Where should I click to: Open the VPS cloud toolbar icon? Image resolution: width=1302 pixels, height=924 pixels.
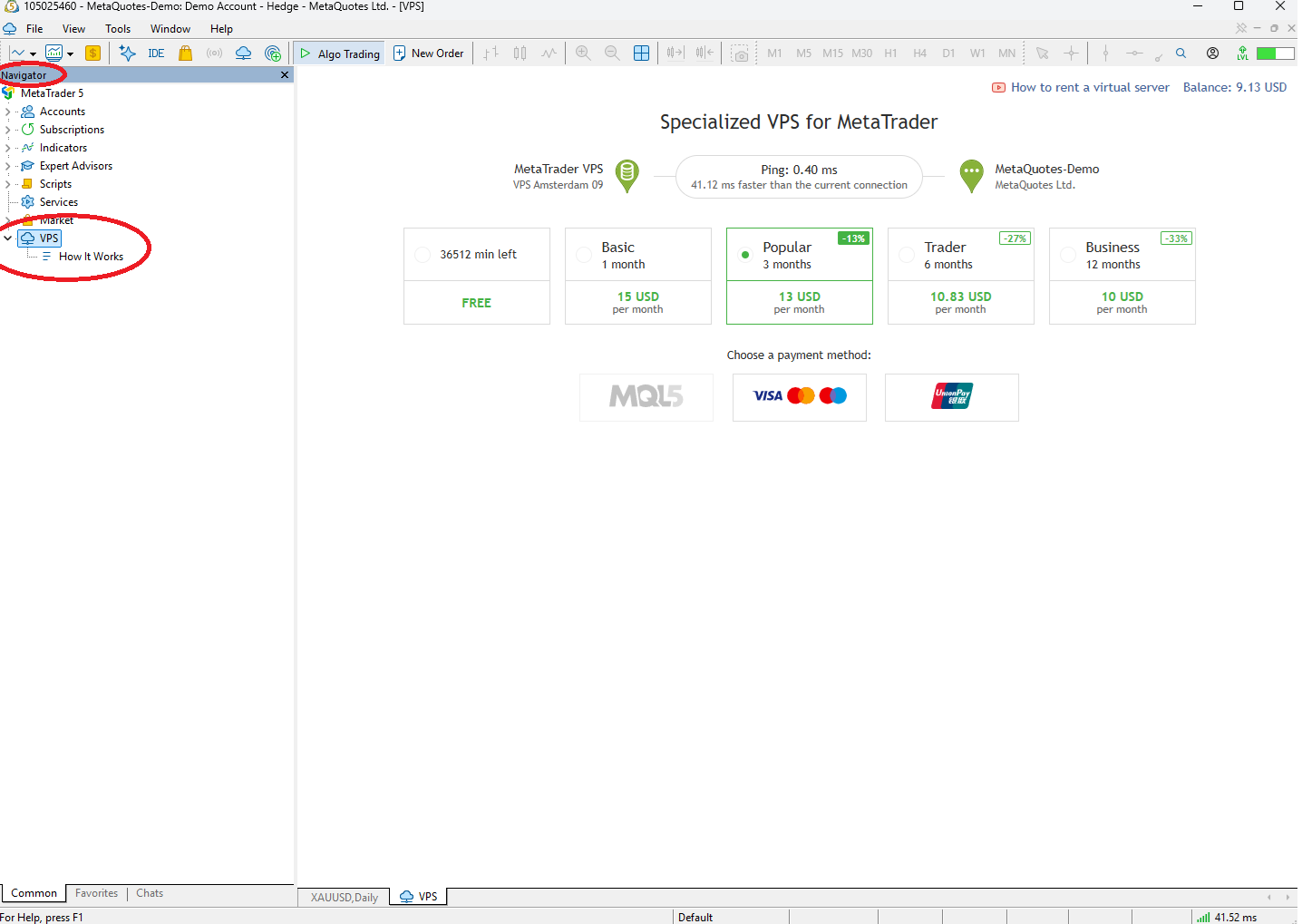pos(243,53)
